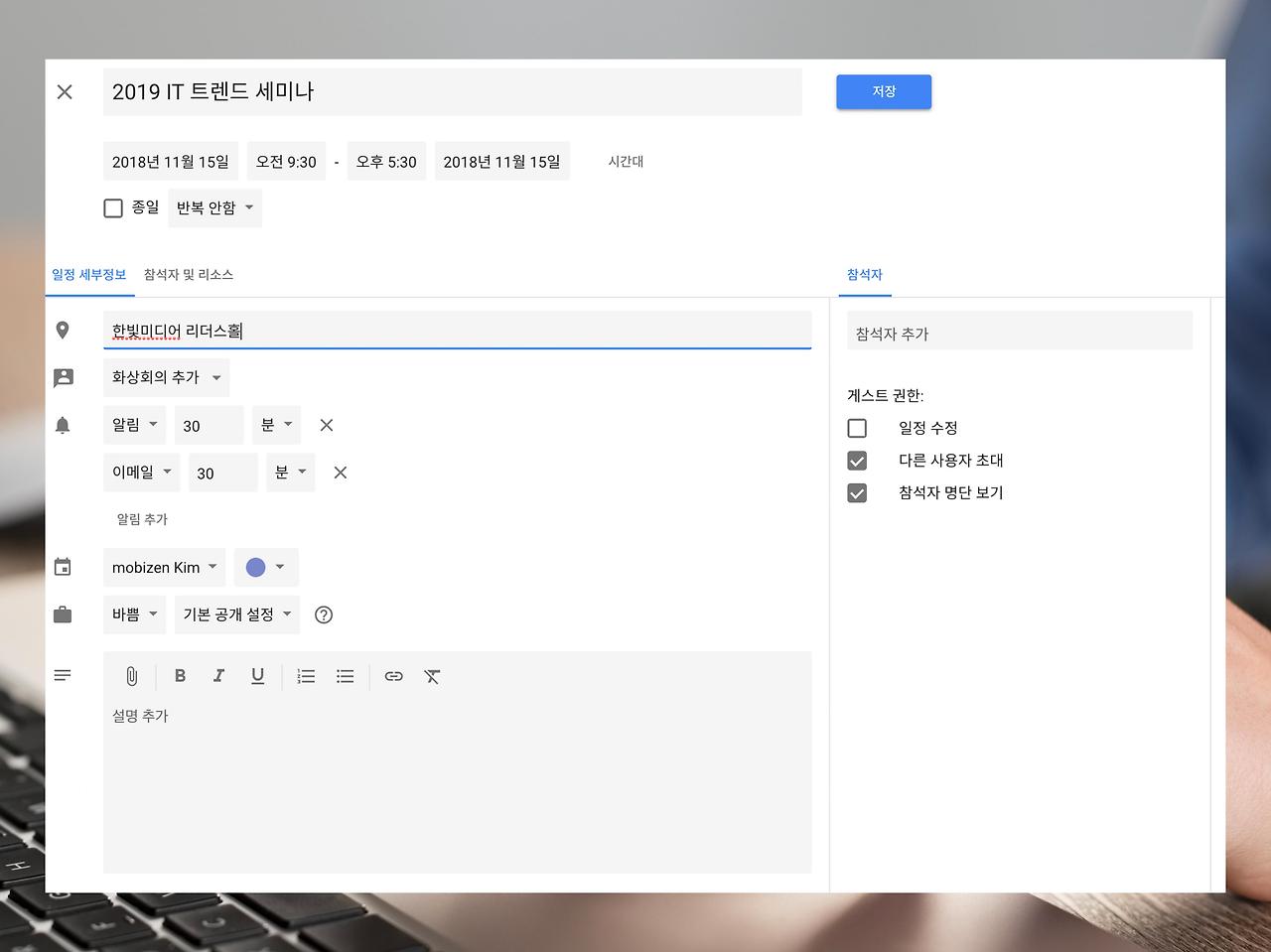Open the 화상회의 추가 dropdown
Viewport: 1271px width, 952px height.
(x=166, y=377)
